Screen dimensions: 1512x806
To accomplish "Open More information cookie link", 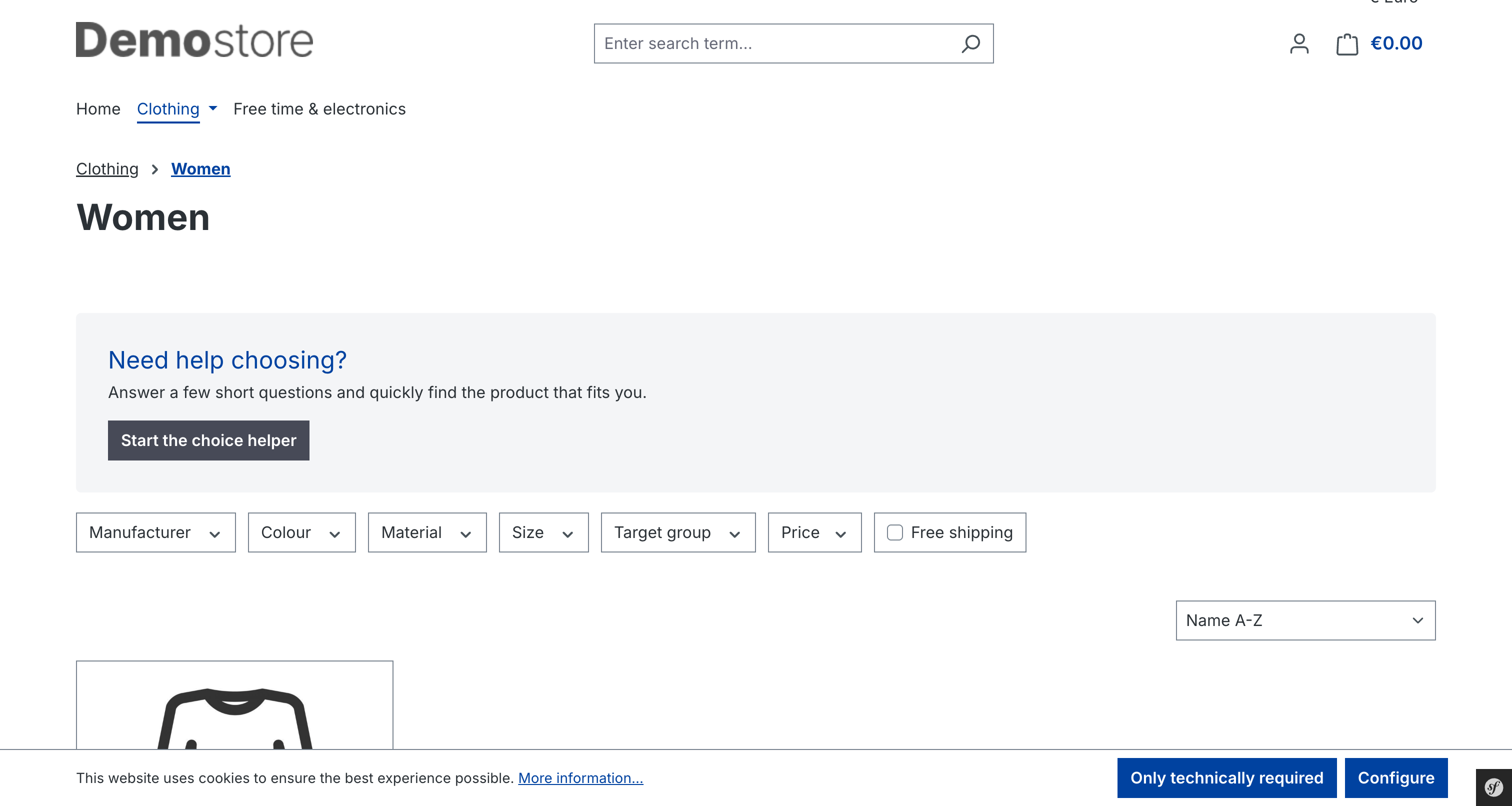I will pyautogui.click(x=580, y=778).
